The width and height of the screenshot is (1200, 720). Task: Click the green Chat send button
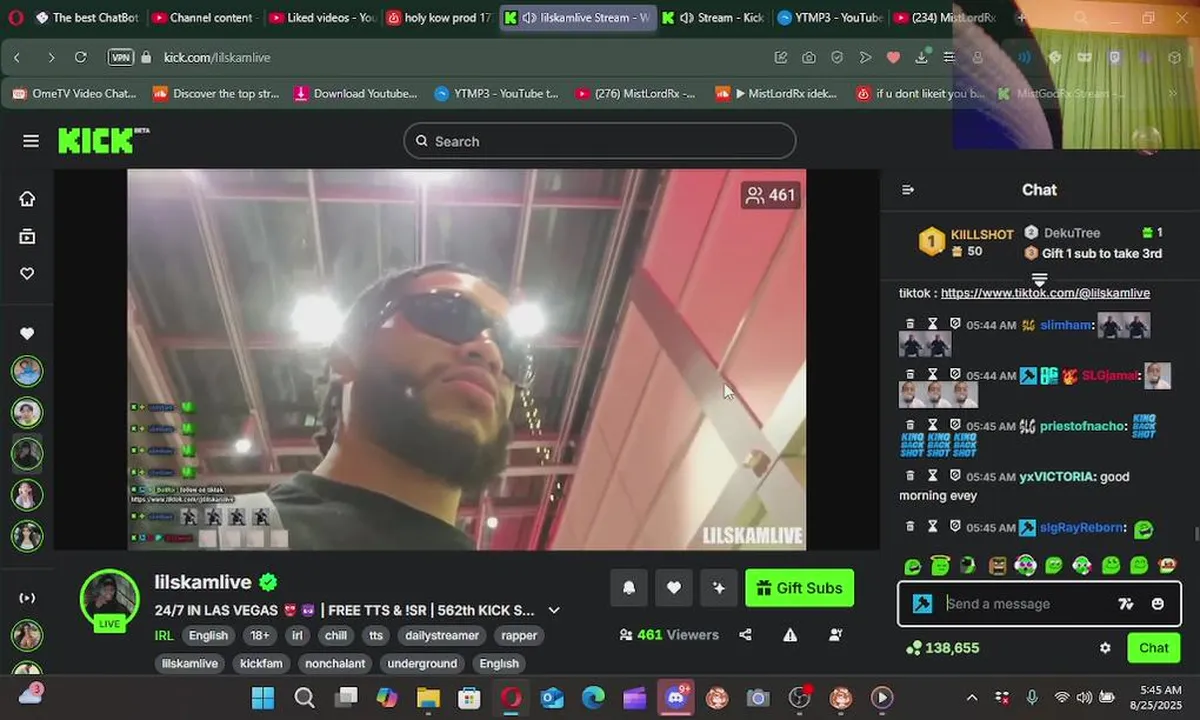click(1154, 648)
